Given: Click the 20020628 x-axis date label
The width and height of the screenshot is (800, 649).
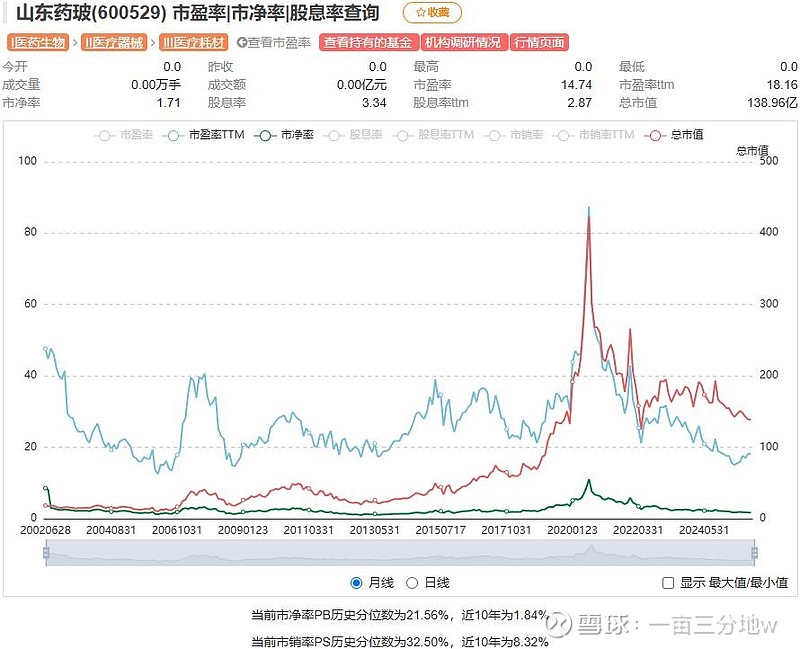Looking at the screenshot, I should tap(45, 530).
